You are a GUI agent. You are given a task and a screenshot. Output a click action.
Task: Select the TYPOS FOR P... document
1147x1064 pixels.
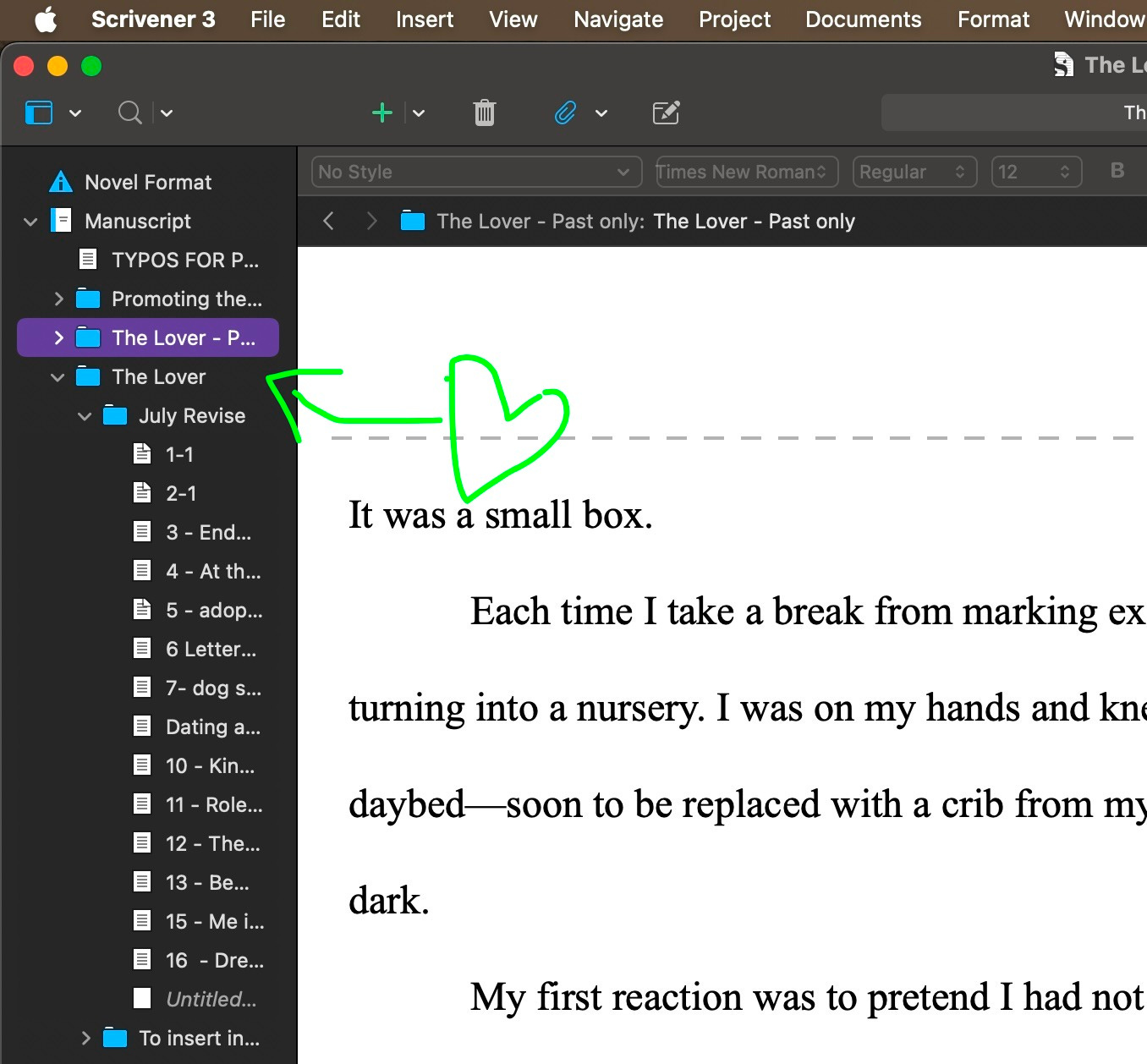pos(184,260)
